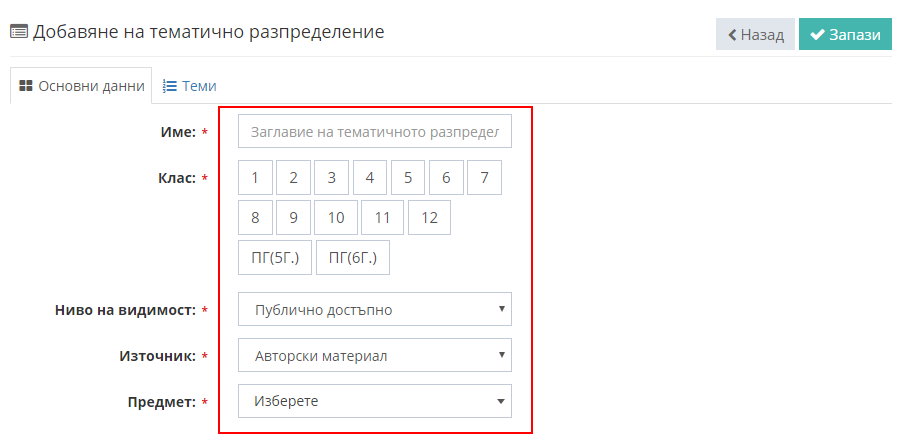Viewport: 901px width, 443px height.
Task: Select class 12 button
Action: pyautogui.click(x=429, y=218)
